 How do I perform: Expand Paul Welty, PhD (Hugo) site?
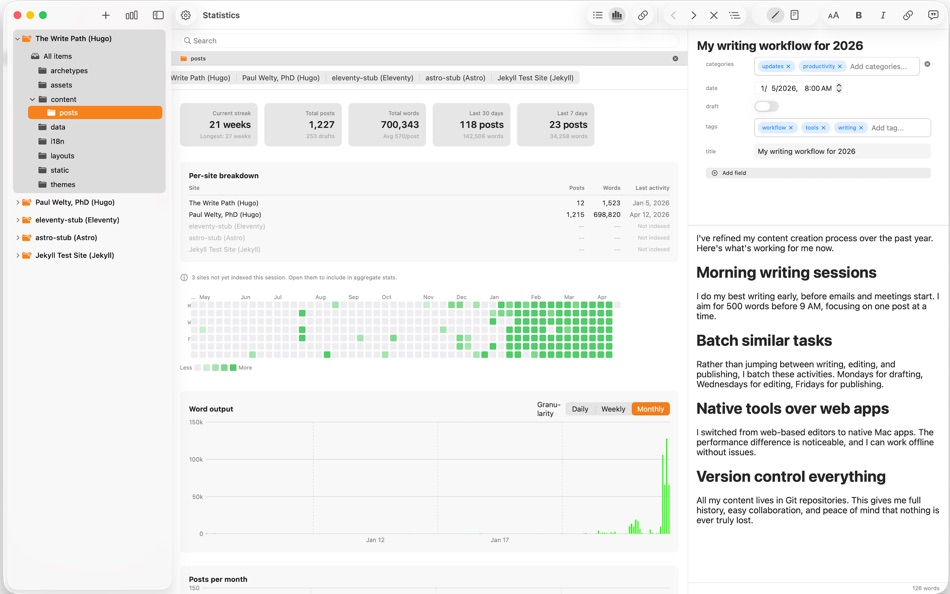pyautogui.click(x=18, y=202)
